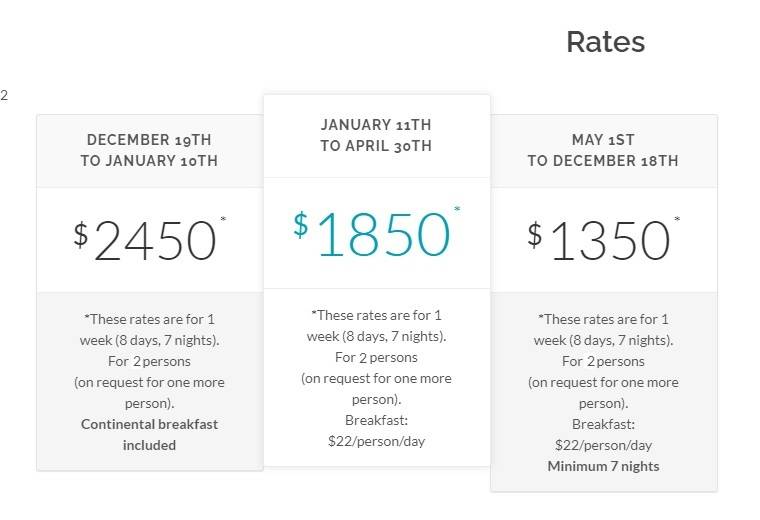Click the dollar sign before 2450
The width and height of the screenshot is (760, 520).
pyautogui.click(x=81, y=234)
